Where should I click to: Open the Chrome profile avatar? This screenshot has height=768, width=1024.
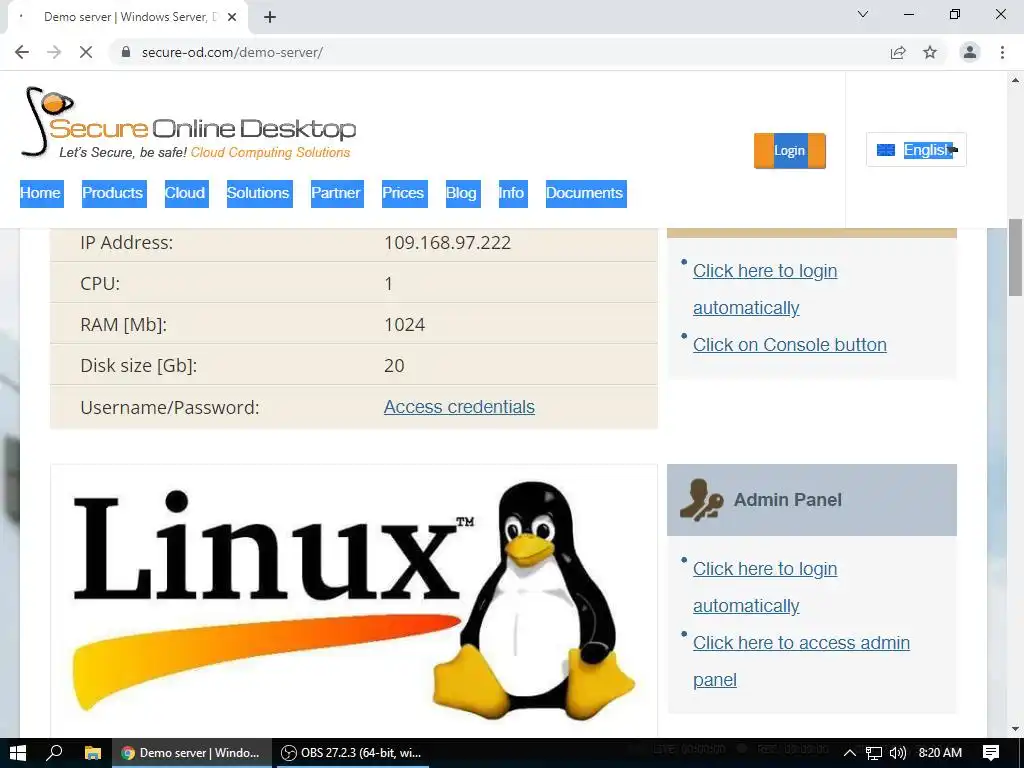click(x=970, y=52)
